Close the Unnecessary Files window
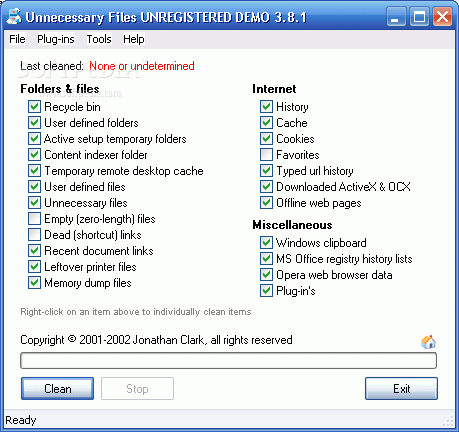Screen dimensions: 459x432 [x=442, y=17]
